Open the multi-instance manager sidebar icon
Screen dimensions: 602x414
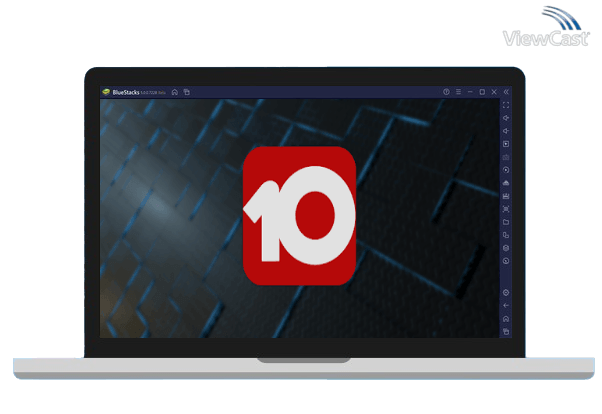(x=506, y=235)
